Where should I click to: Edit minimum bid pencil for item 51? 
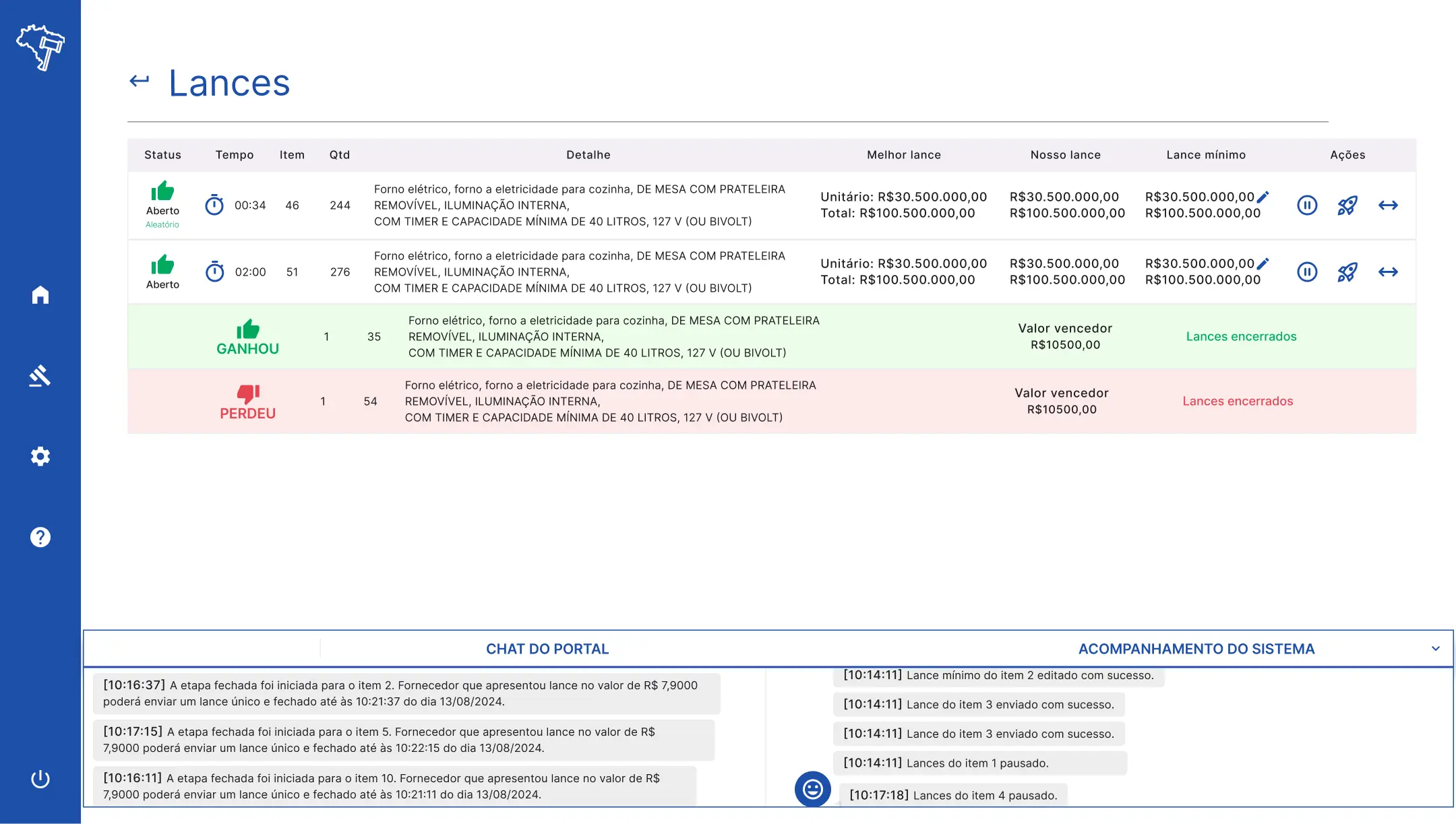pos(1263,263)
